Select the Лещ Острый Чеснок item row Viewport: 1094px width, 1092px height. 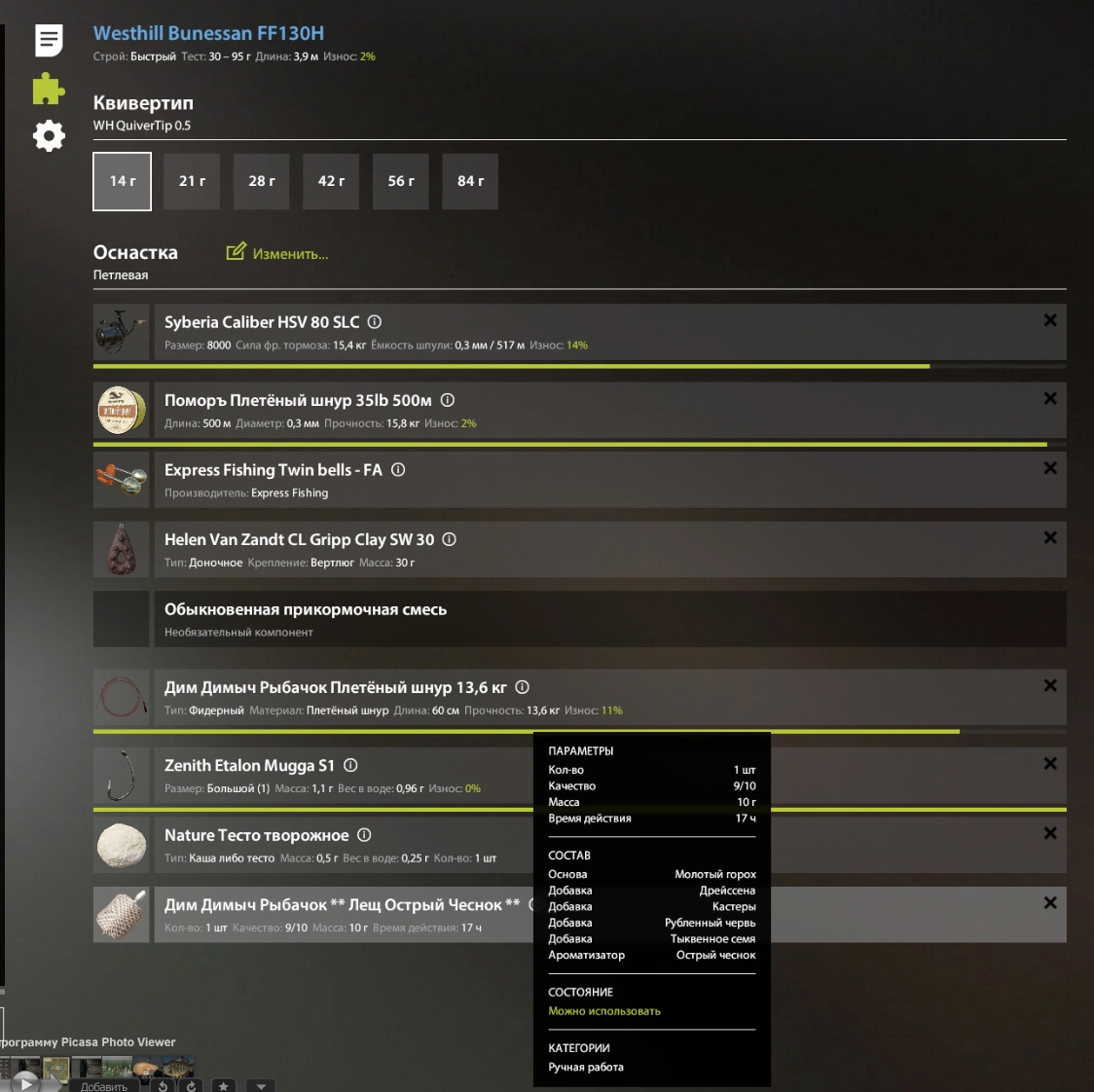[610, 916]
